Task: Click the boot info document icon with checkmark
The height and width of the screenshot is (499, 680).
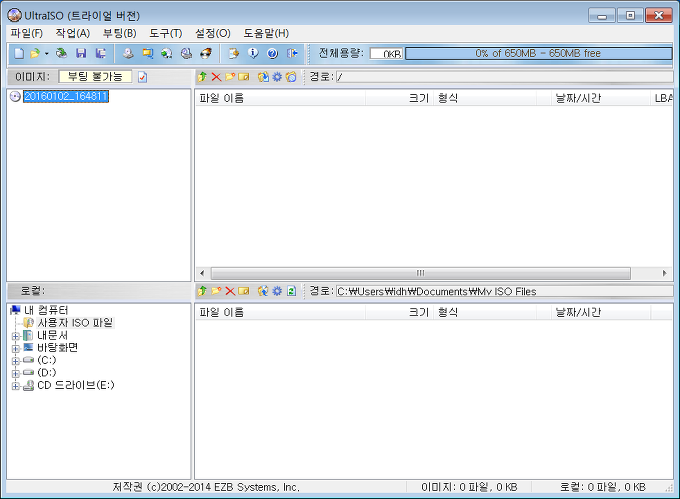Action: 142,77
